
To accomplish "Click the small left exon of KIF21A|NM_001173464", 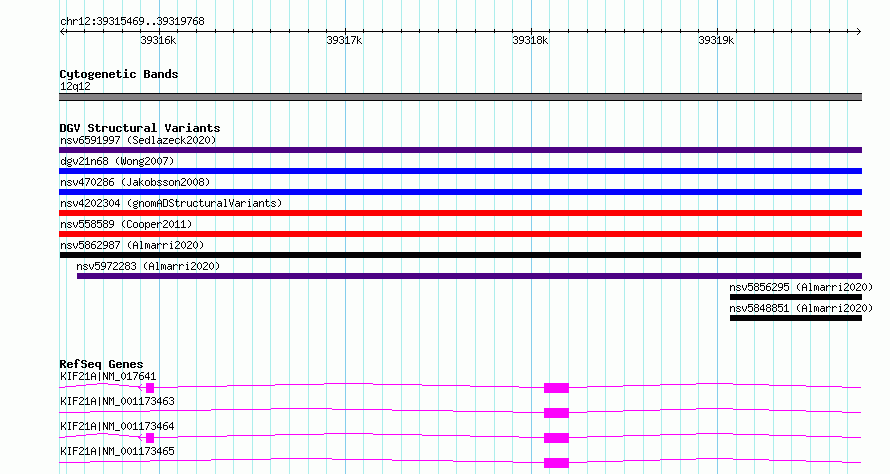I will (150, 438).
